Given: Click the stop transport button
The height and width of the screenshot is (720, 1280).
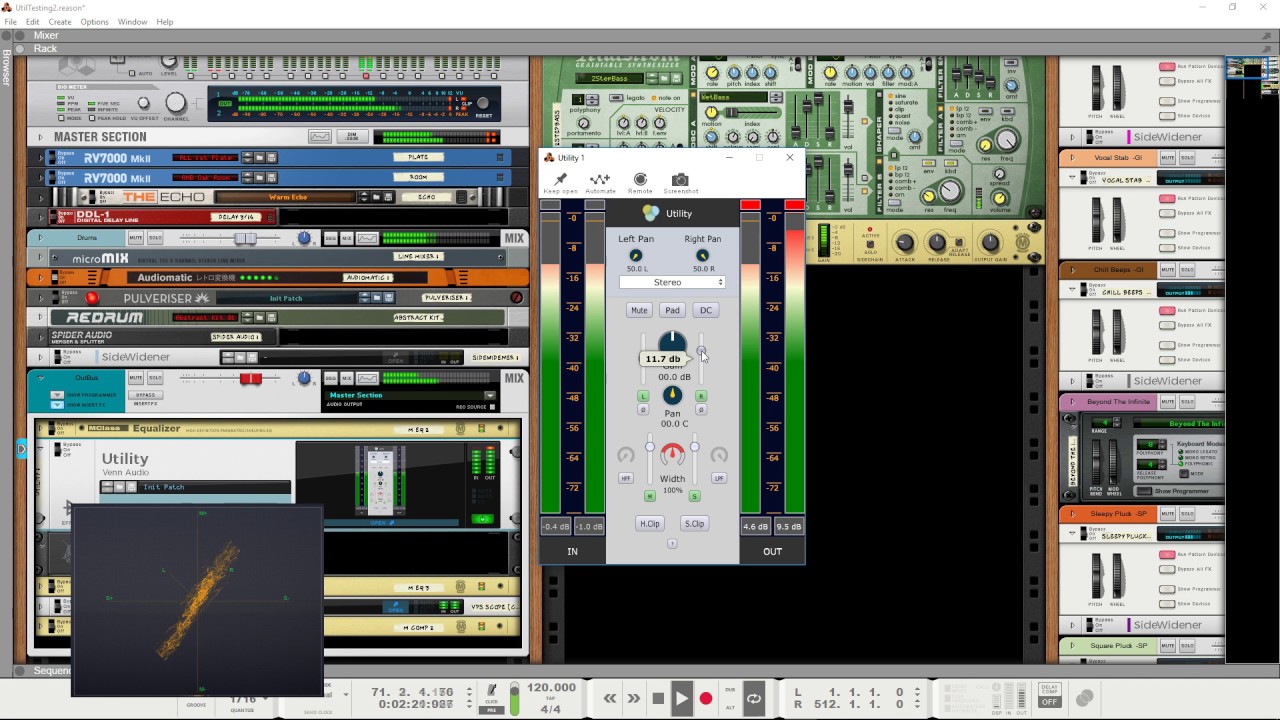Looking at the screenshot, I should click(x=658, y=698).
